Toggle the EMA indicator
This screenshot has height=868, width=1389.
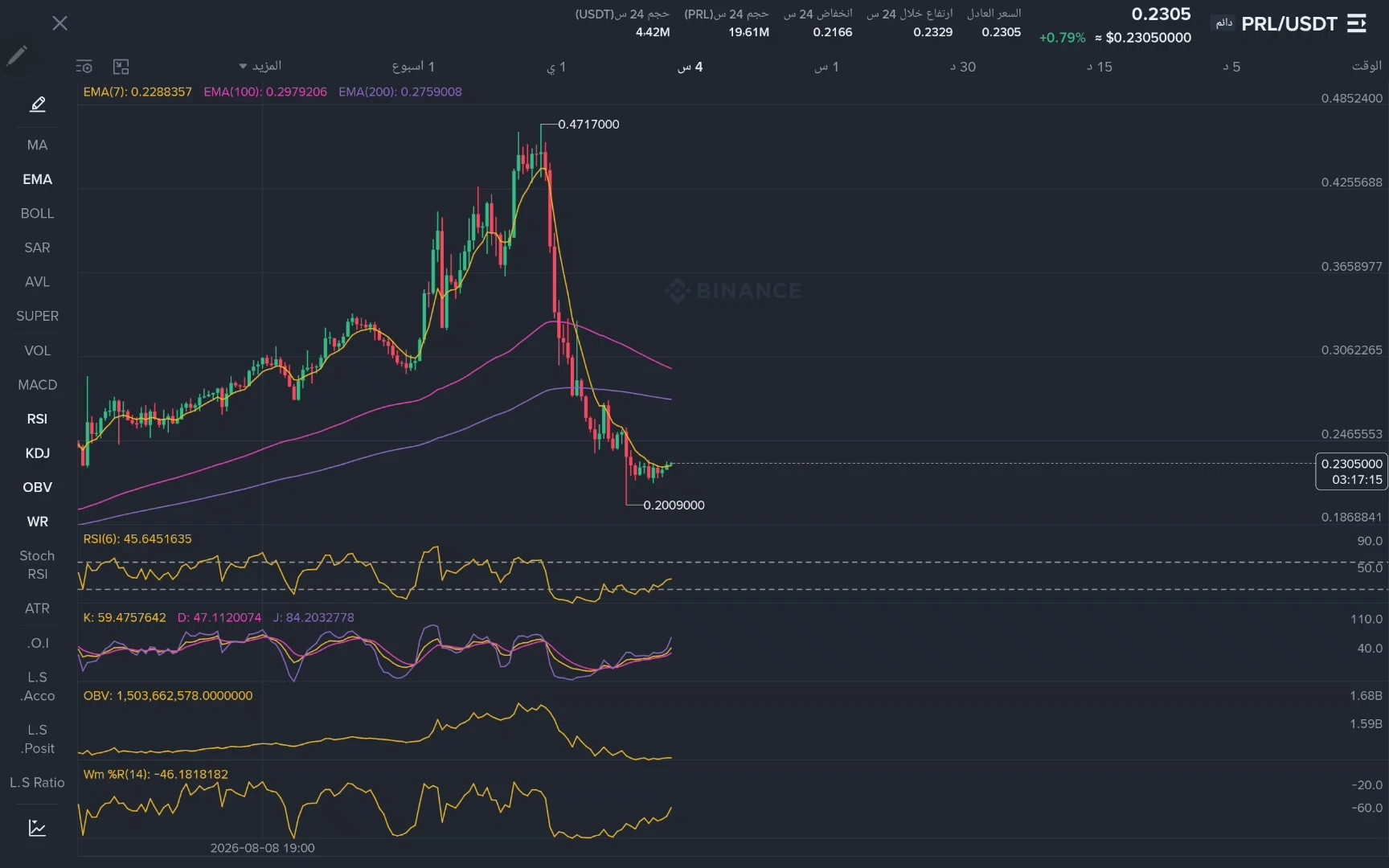(x=38, y=179)
